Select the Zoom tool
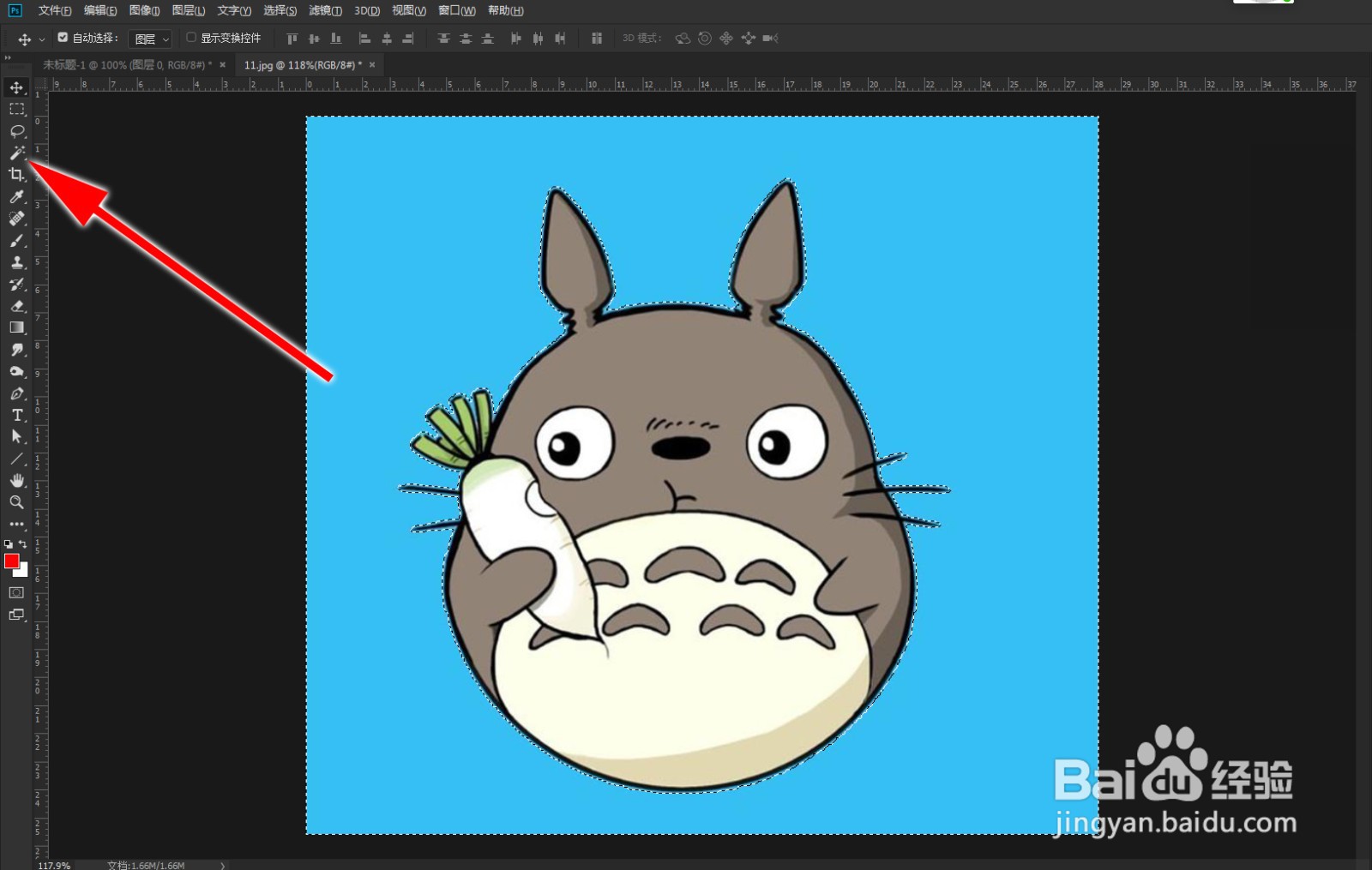 16,502
